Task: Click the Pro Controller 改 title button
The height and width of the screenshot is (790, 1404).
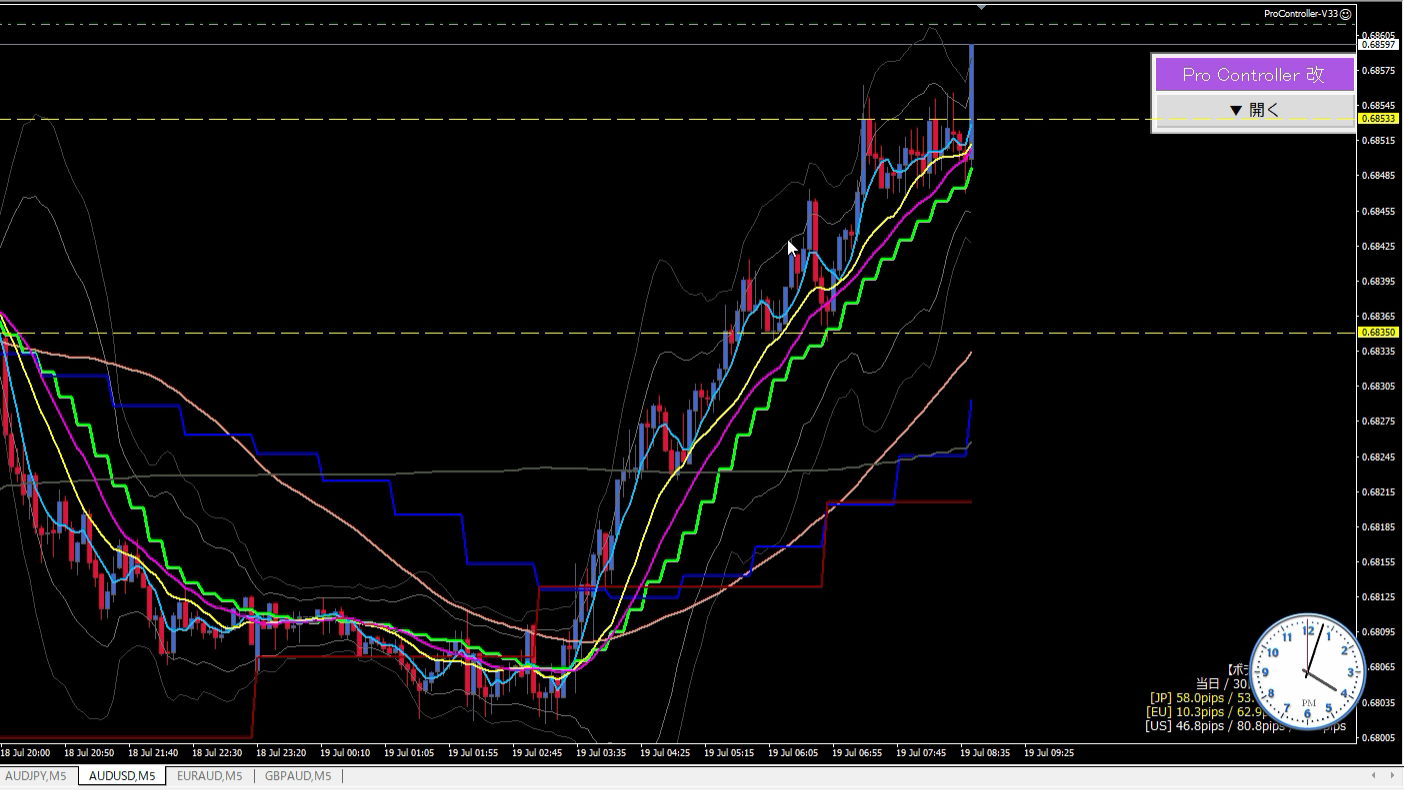Action: [1254, 75]
